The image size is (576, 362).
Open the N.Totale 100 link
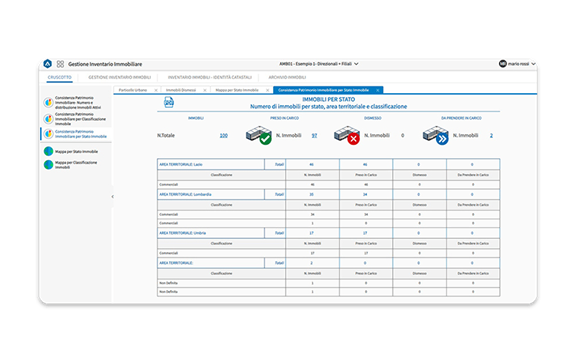pos(224,136)
